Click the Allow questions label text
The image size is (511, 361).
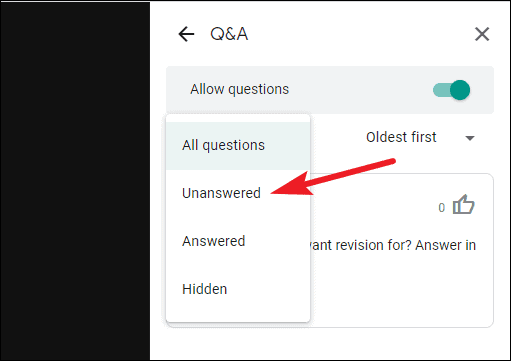point(239,89)
